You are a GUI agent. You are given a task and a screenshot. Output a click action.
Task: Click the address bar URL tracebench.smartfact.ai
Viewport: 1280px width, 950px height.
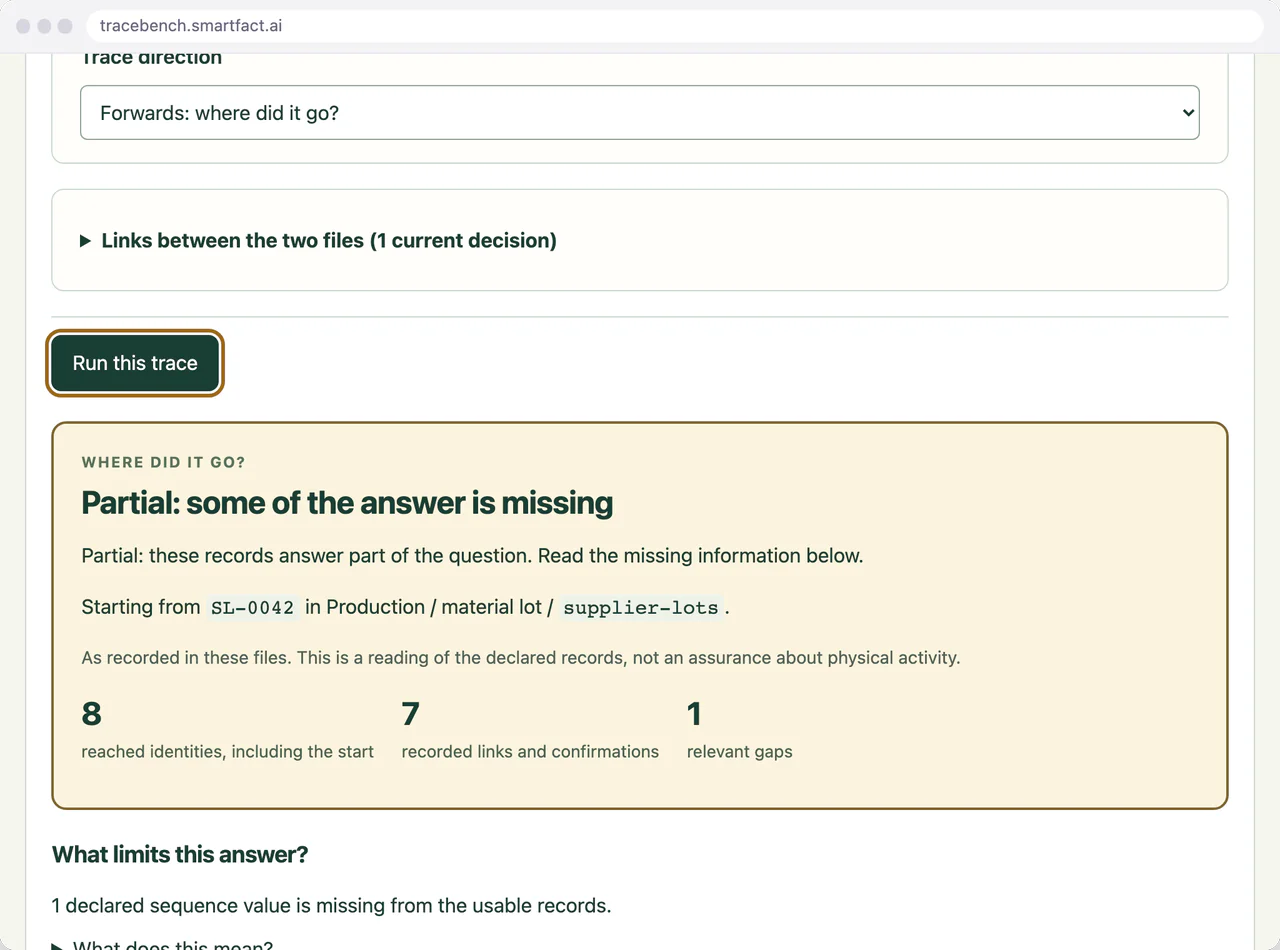[x=191, y=25]
